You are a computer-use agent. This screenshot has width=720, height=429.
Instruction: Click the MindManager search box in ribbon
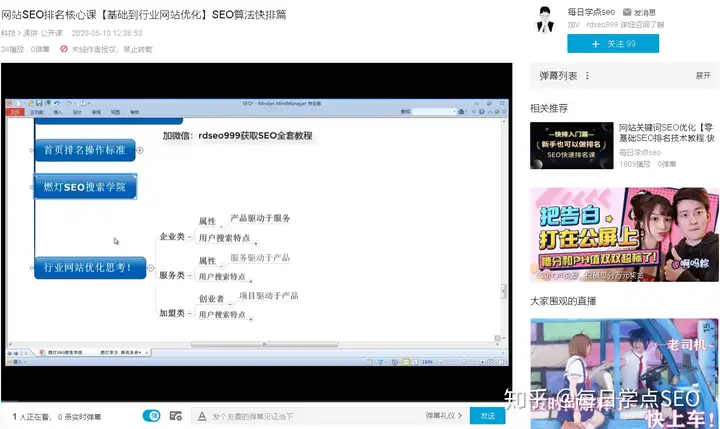coord(433,112)
